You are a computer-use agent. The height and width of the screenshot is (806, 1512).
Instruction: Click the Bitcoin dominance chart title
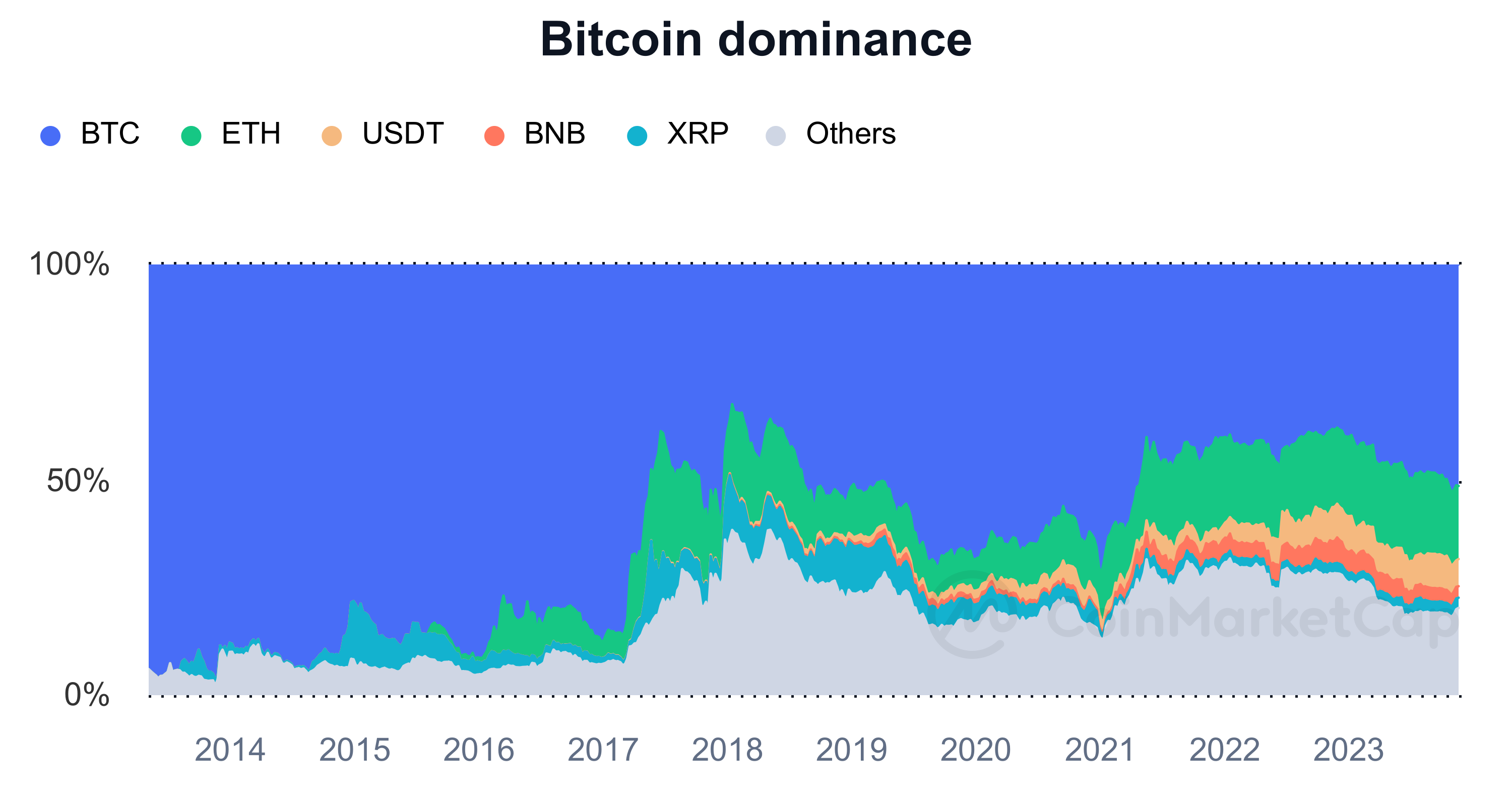[755, 39]
